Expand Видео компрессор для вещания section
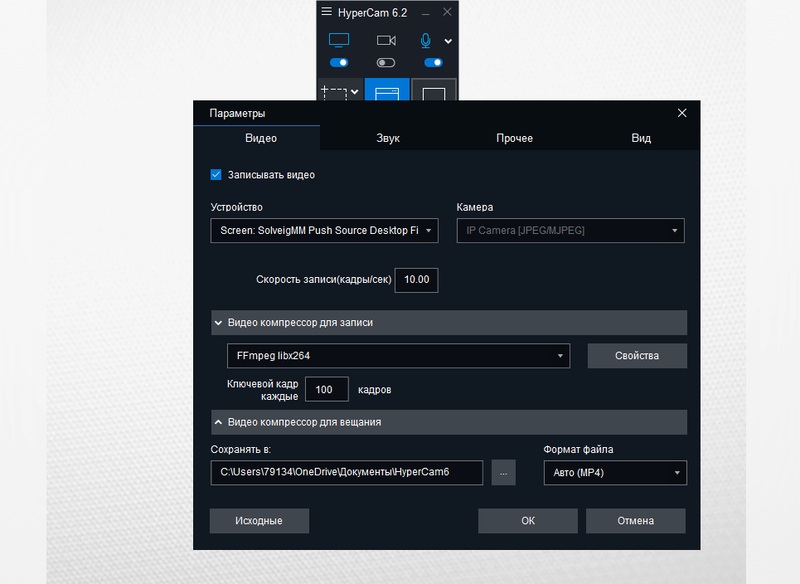 449,422
